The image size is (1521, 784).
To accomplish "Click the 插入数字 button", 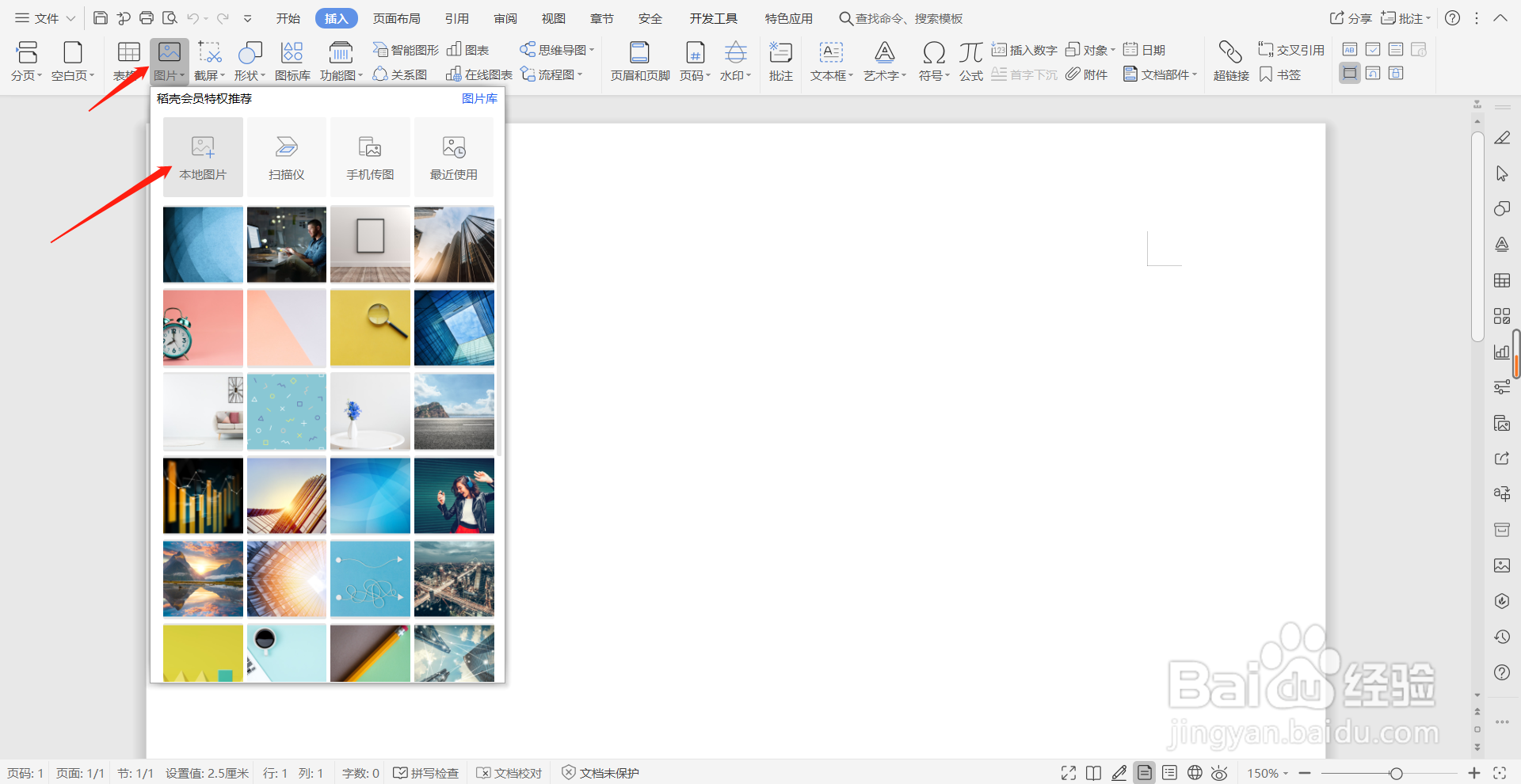I will 1024,50.
